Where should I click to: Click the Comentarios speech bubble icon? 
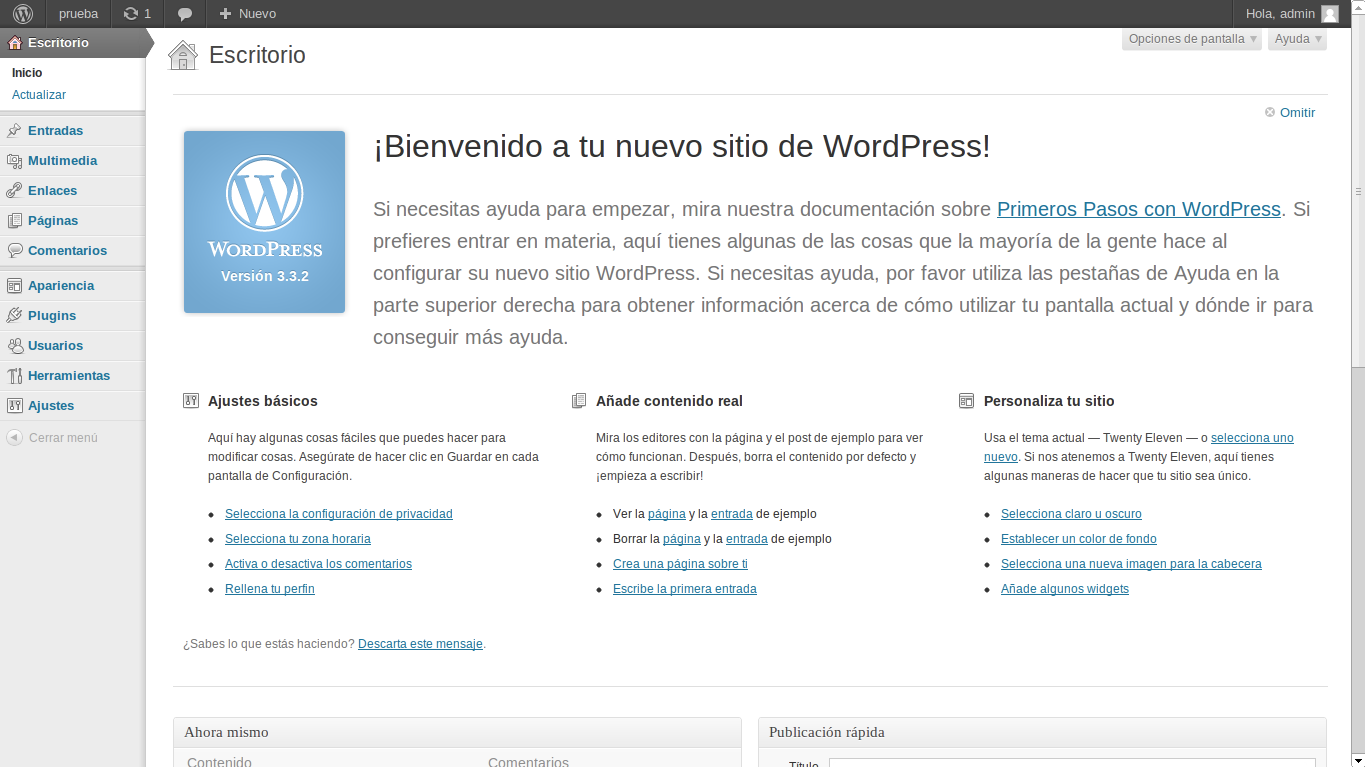pyautogui.click(x=15, y=251)
